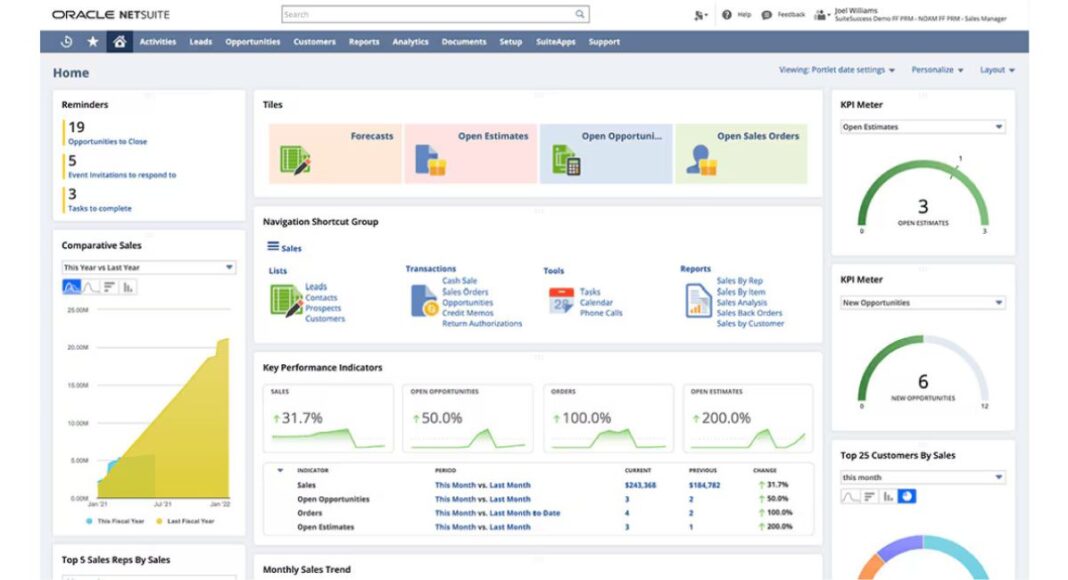This screenshot has width=1068, height=580.
Task: Select the area chart view in Comparative Sales
Action: tap(71, 288)
